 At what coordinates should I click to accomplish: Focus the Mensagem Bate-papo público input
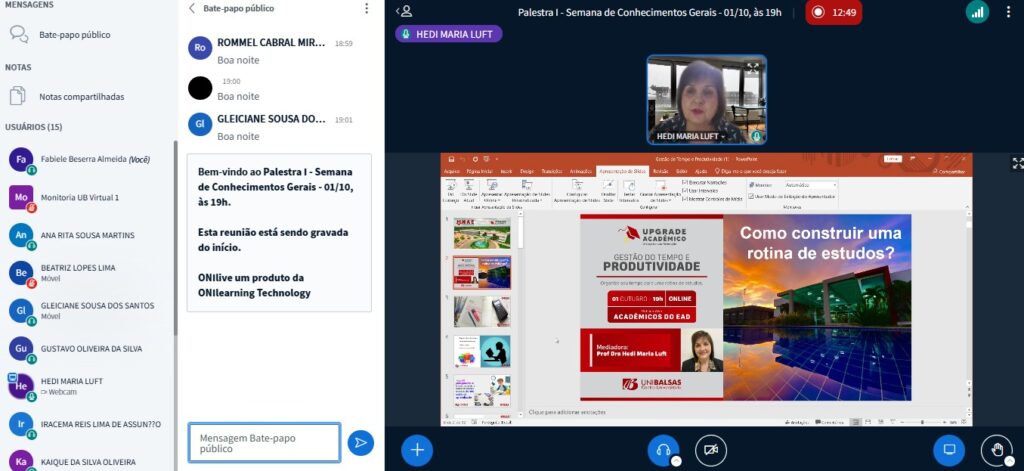click(265, 442)
